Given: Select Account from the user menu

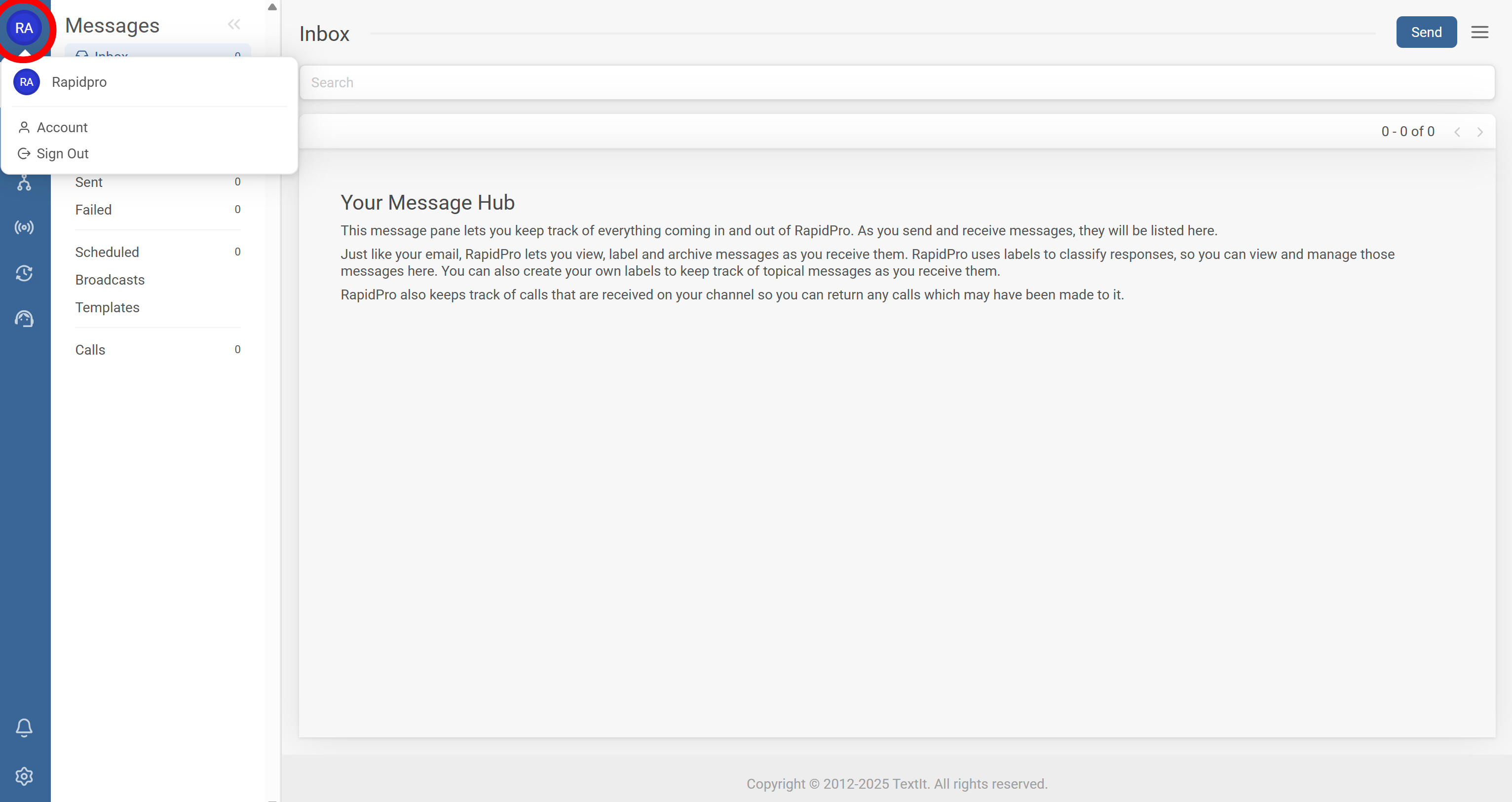Looking at the screenshot, I should 62,127.
